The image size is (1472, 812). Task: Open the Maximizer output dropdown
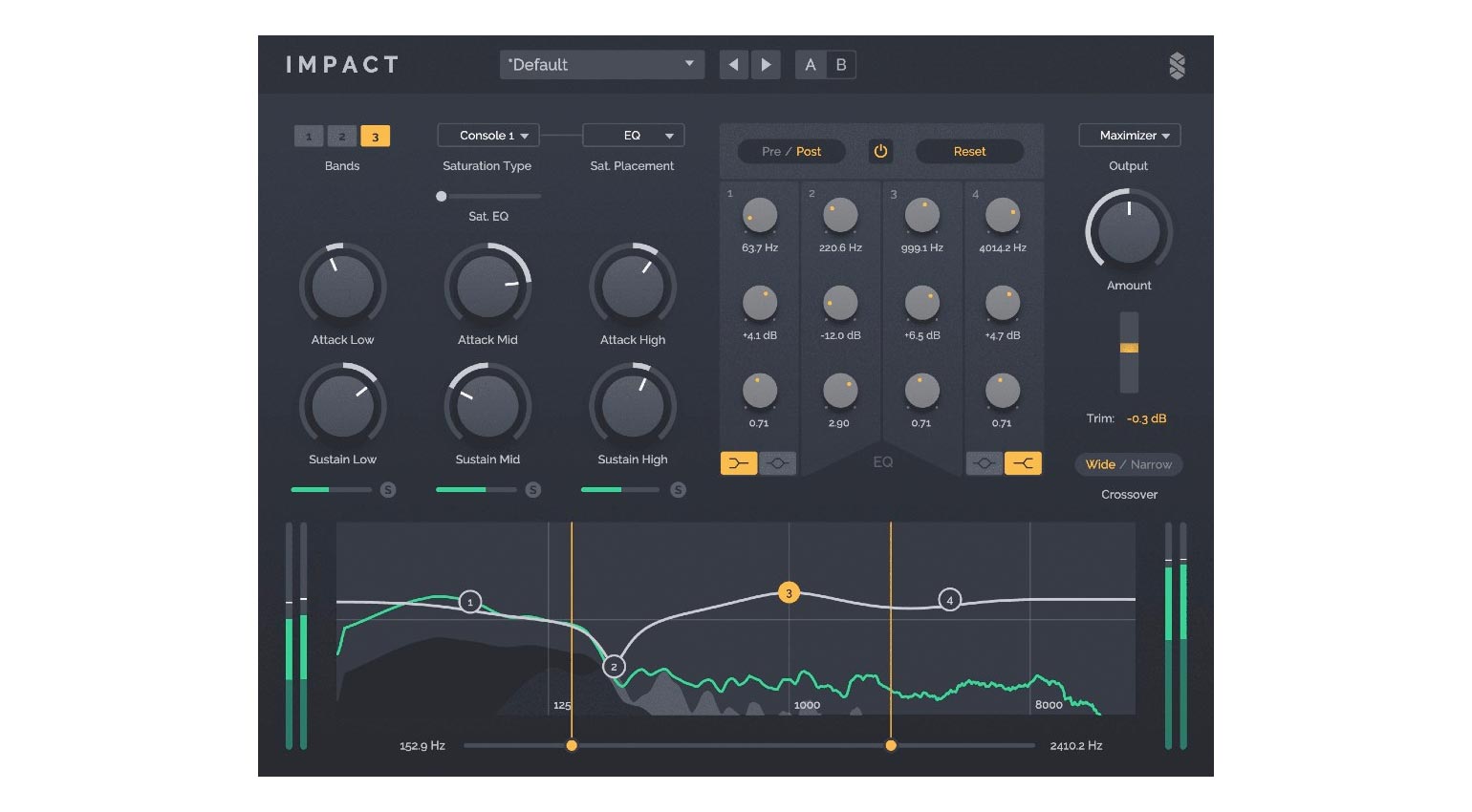[x=1130, y=136]
